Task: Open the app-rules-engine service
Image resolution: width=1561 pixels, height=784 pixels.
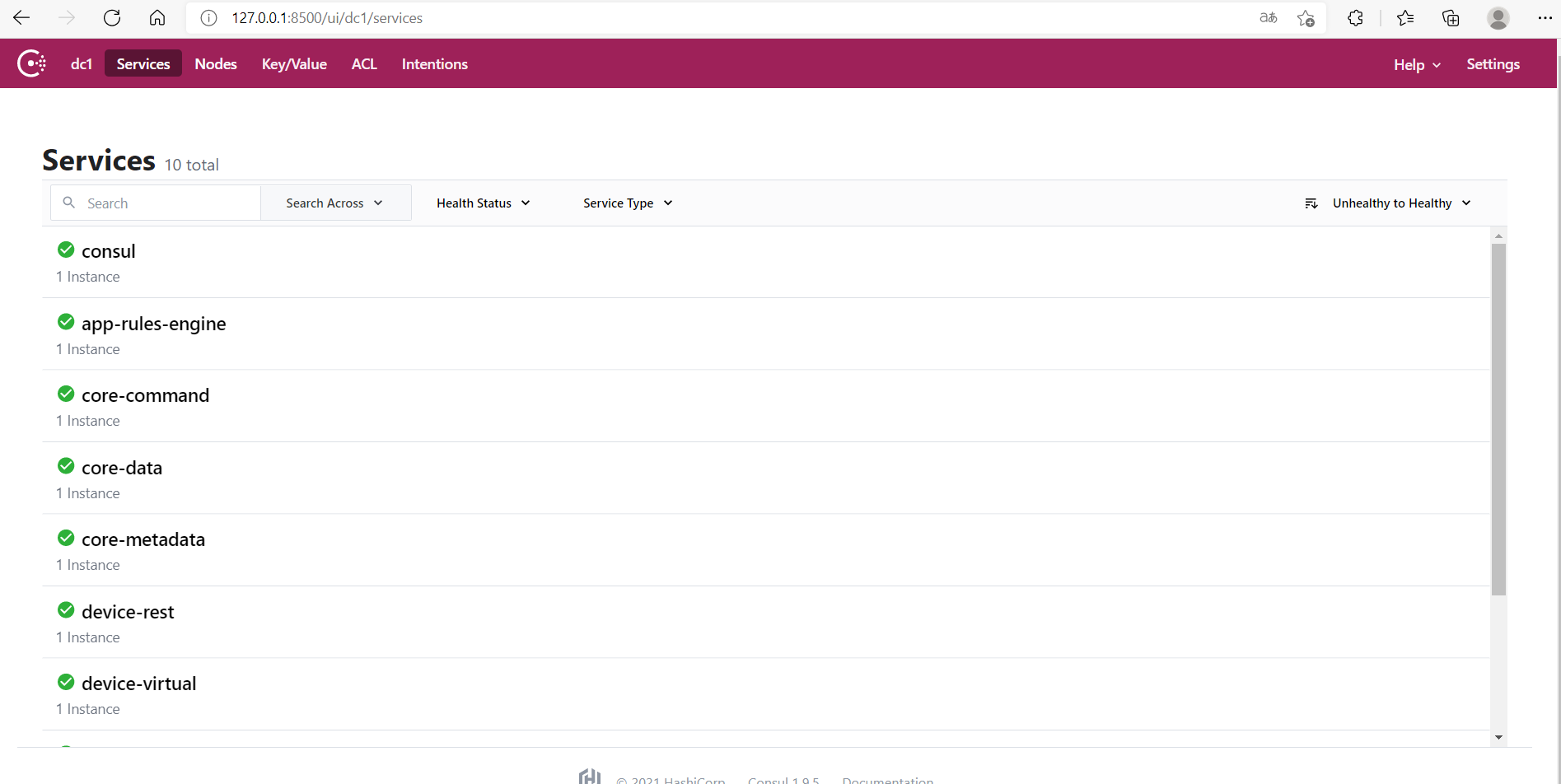Action: [153, 324]
